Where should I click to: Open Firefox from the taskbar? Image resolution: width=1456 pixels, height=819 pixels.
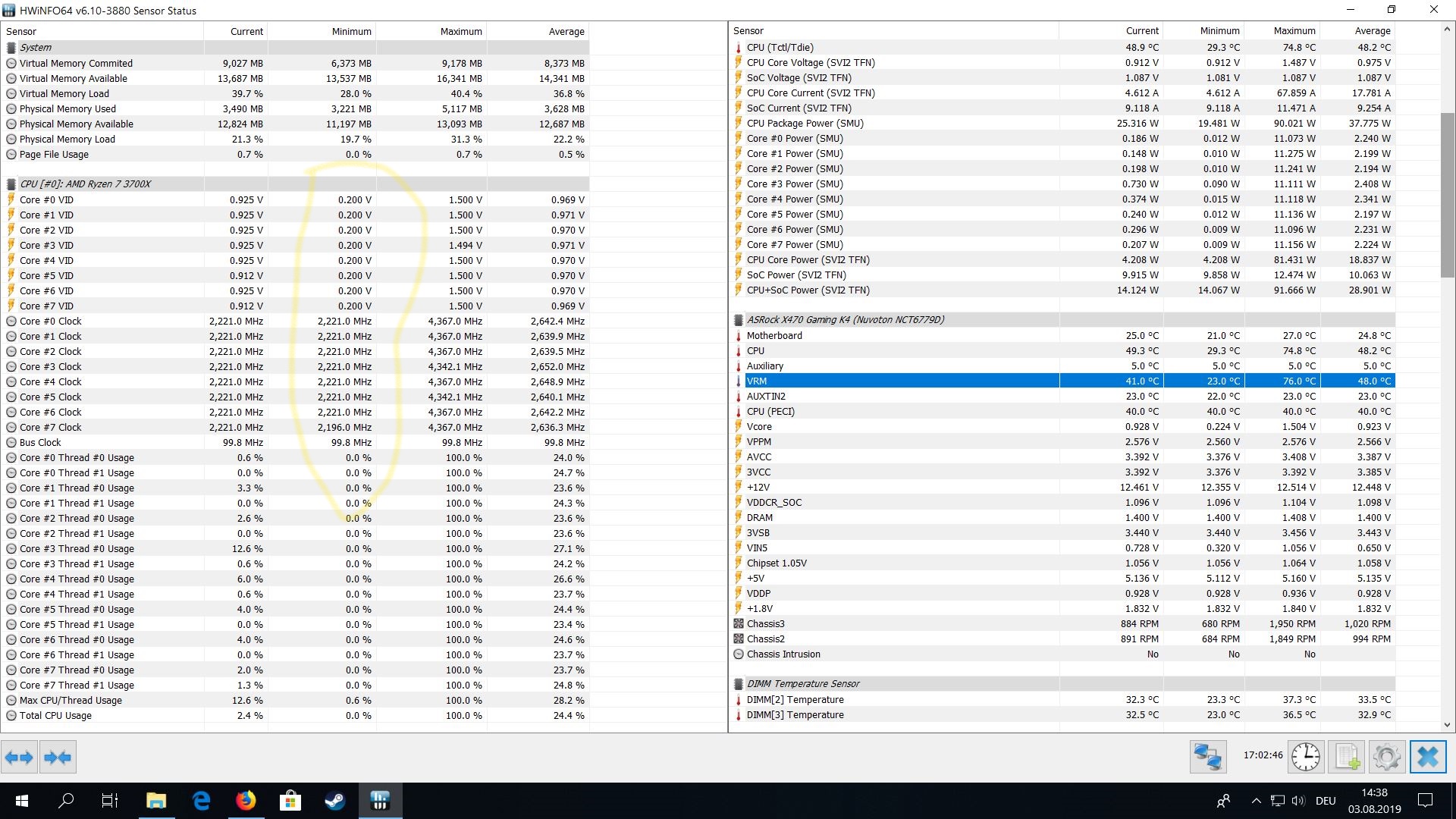[245, 801]
